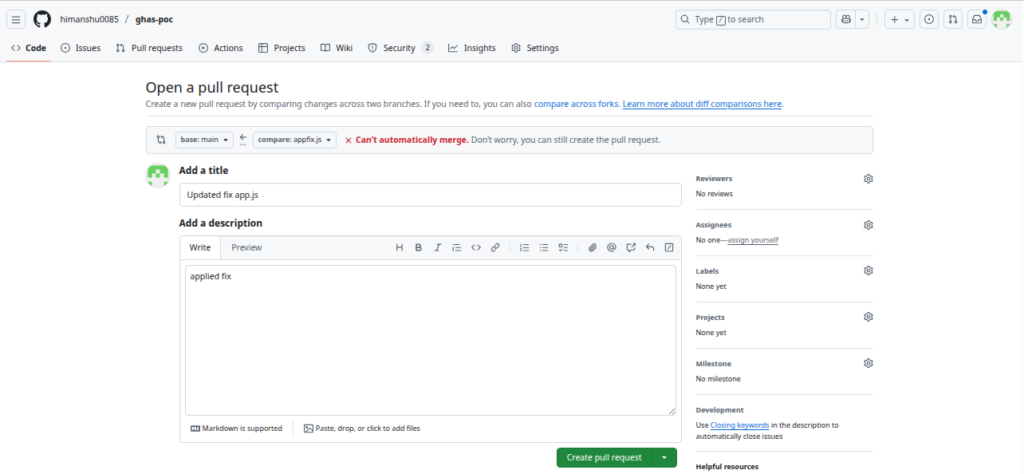The height and width of the screenshot is (474, 1024).
Task: Insert a heading using the H icon
Action: pos(399,247)
